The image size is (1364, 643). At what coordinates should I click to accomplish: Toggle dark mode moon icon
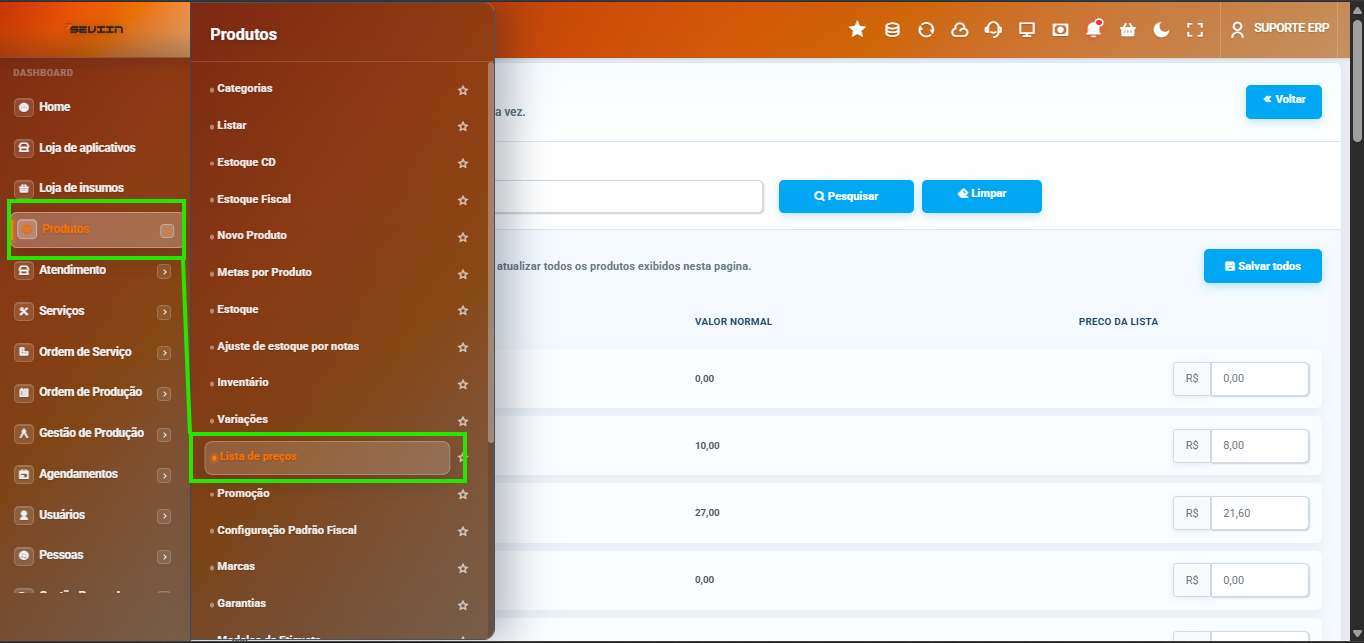1161,29
